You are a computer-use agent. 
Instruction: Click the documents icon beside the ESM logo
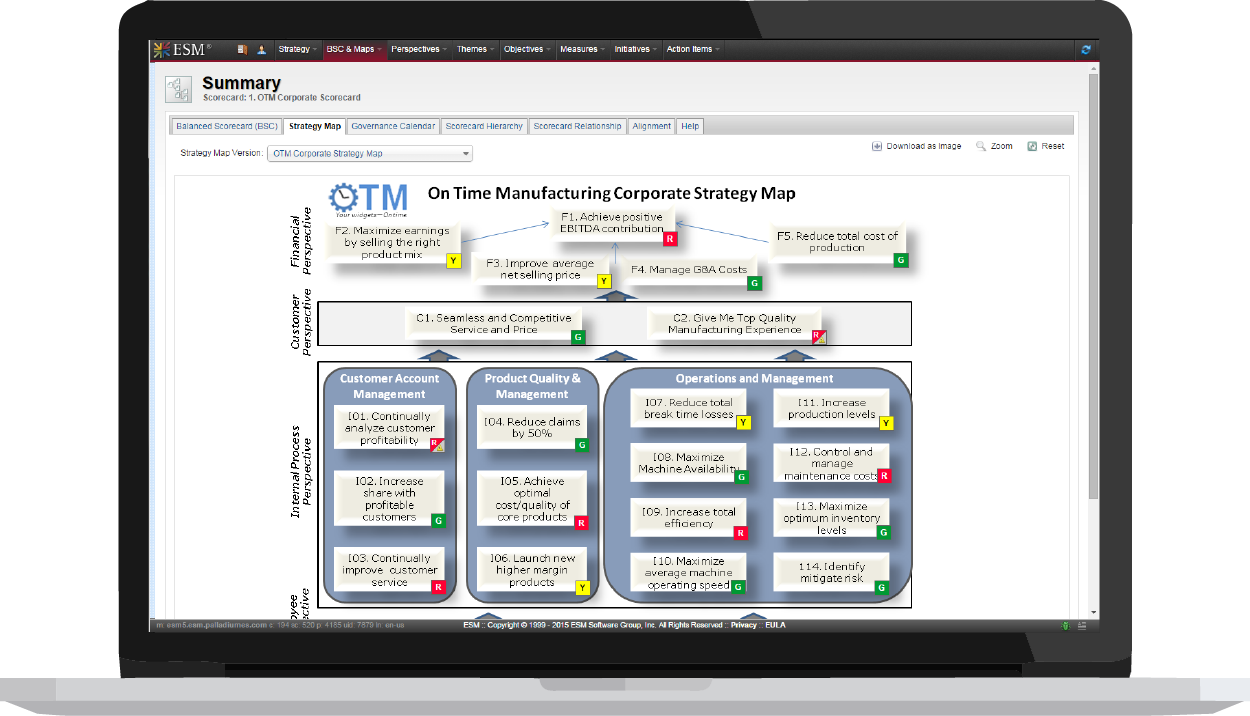tap(242, 49)
